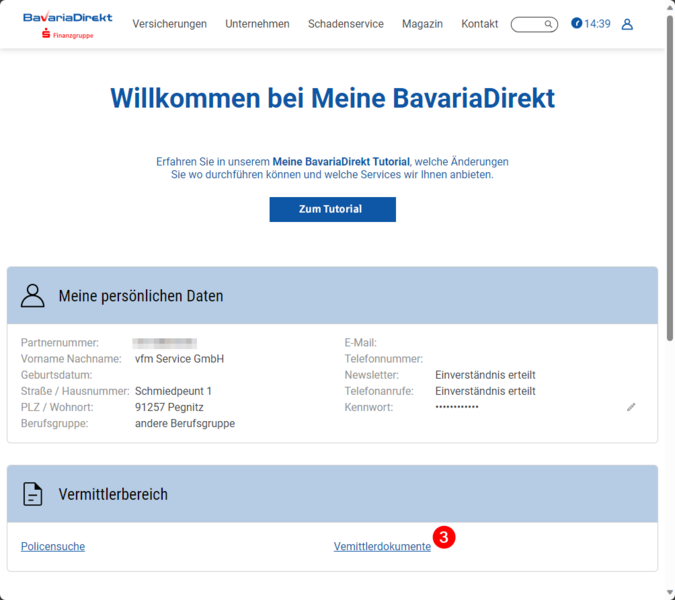Select the value andere Berufsgruppe
This screenshot has width=675, height=600.
tap(185, 424)
